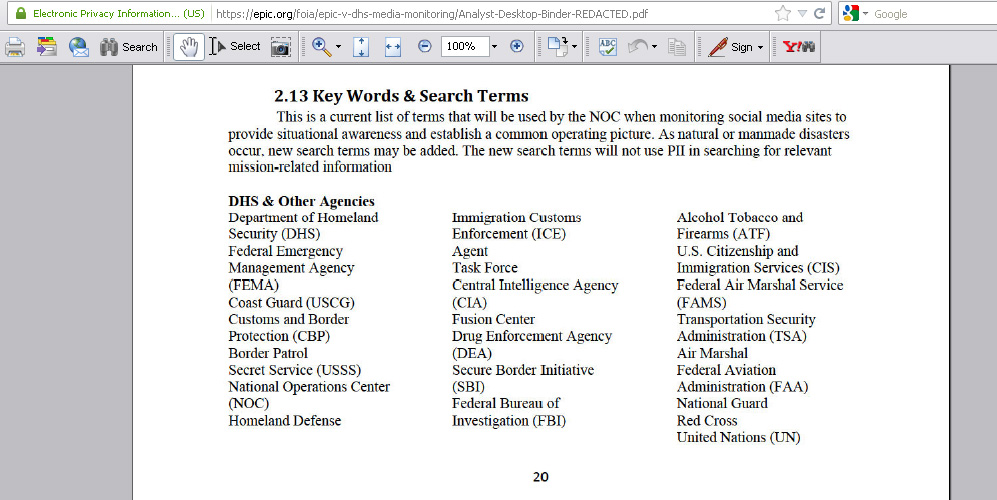Click the text 'Homeland Defense'

[x=285, y=420]
